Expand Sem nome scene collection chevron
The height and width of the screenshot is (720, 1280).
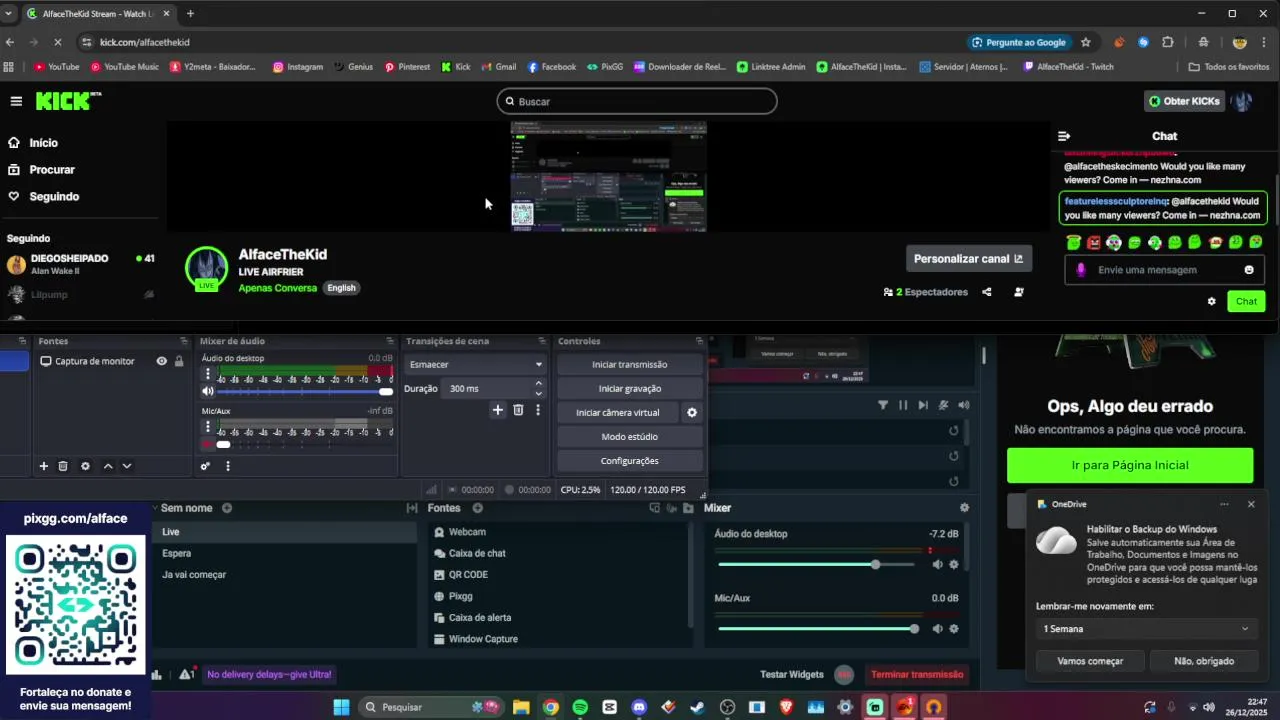156,508
